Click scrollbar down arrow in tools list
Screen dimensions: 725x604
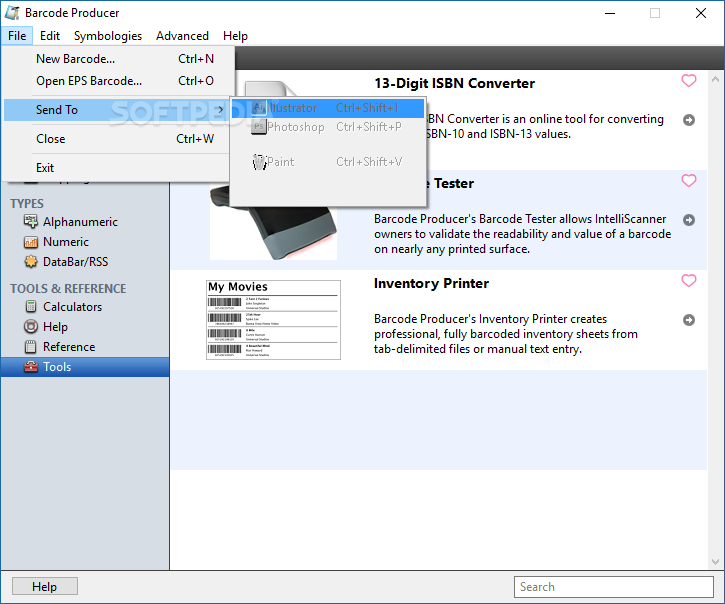pyautogui.click(x=715, y=561)
